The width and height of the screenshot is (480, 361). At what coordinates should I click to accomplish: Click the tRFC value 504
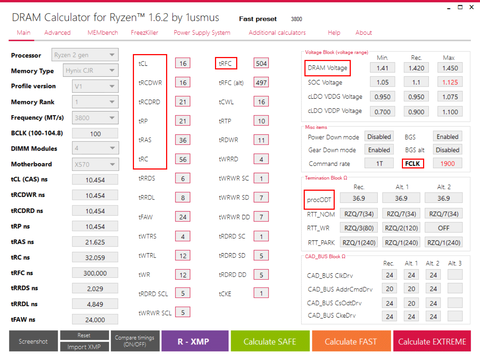click(261, 63)
